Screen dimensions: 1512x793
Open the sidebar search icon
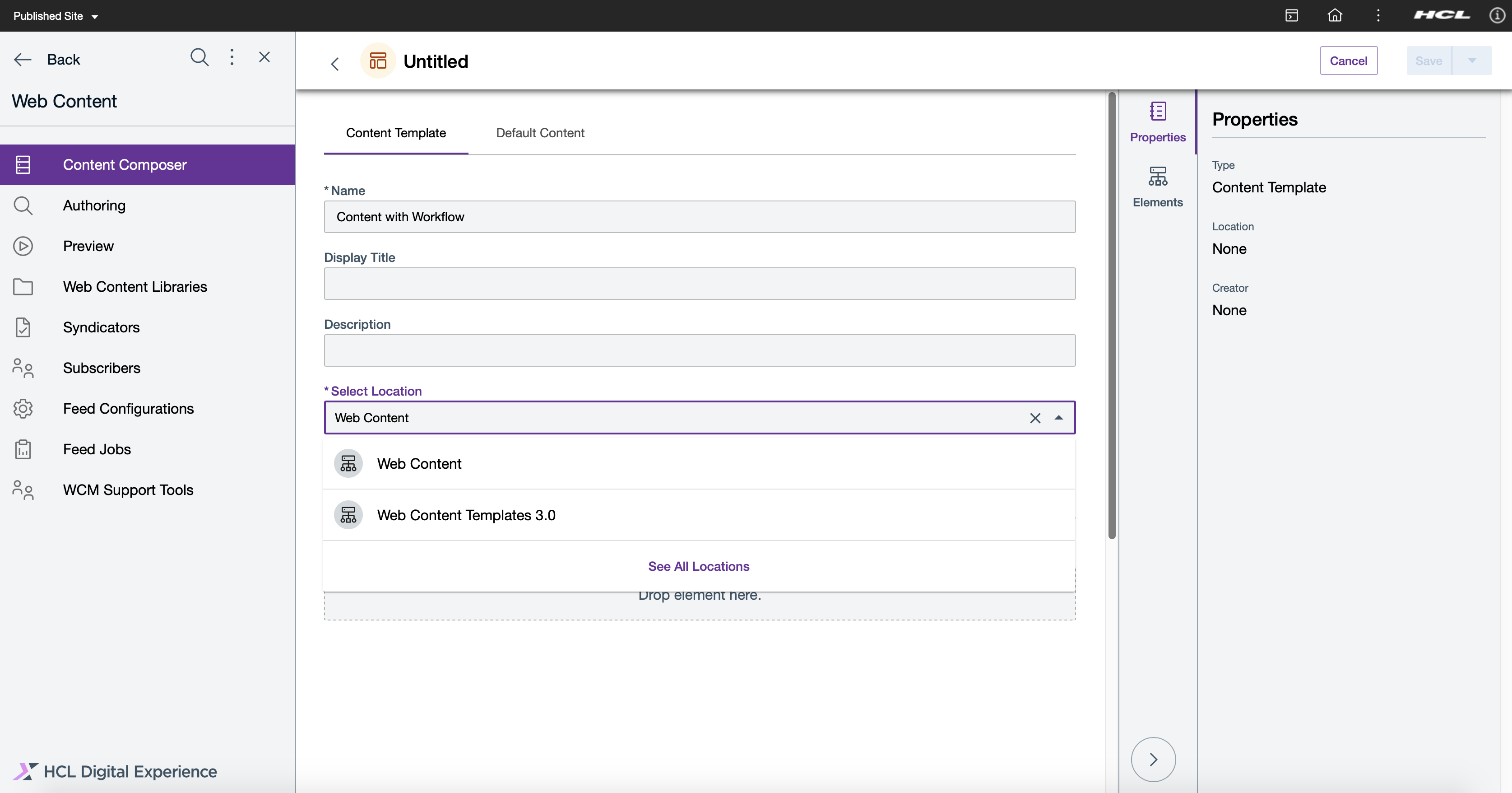(199, 57)
